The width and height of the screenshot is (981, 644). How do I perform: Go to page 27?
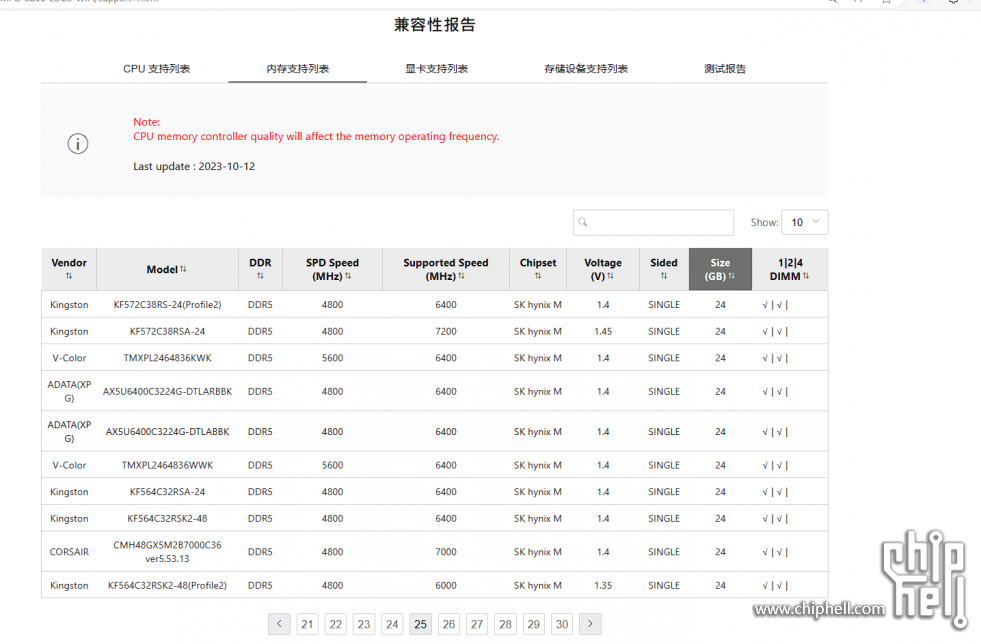pyautogui.click(x=477, y=624)
